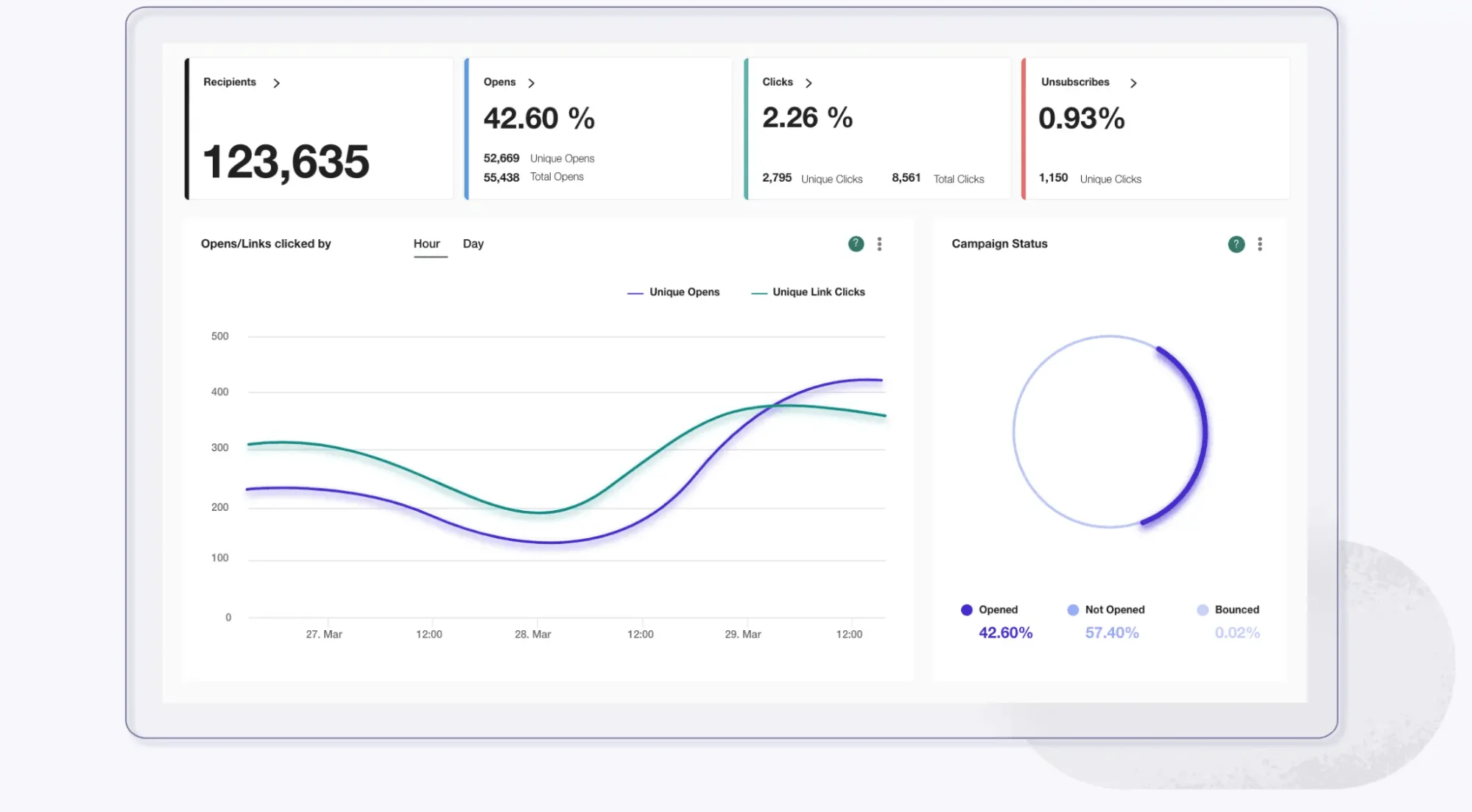Image resolution: width=1472 pixels, height=812 pixels.
Task: Toggle the Unique Opens legend series
Action: coord(673,292)
